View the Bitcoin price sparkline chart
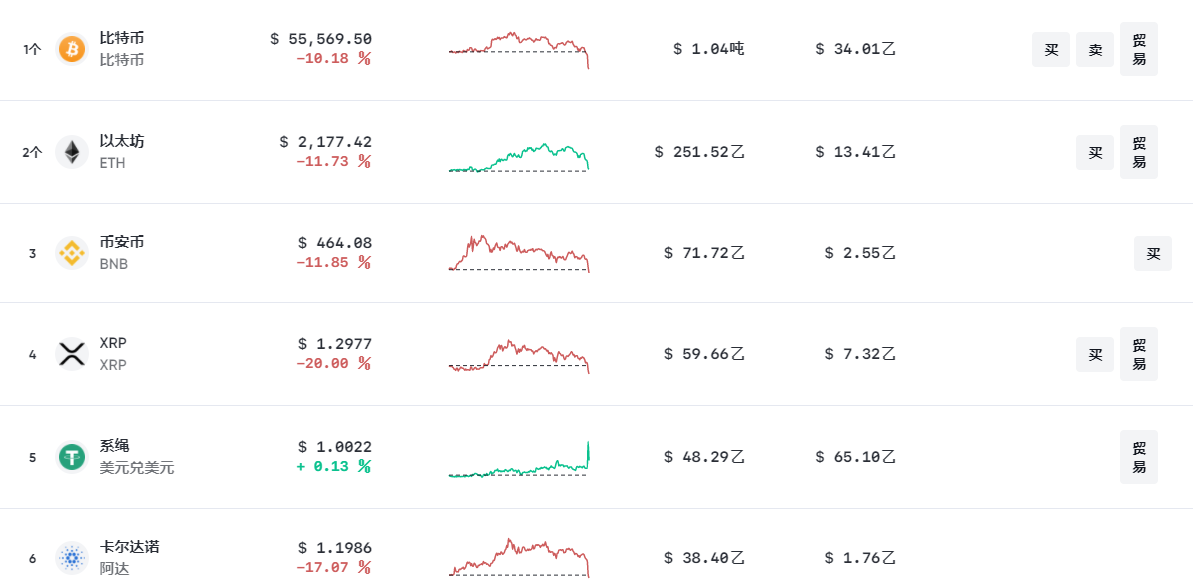Viewport: 1193px width, 586px height. click(x=519, y=49)
